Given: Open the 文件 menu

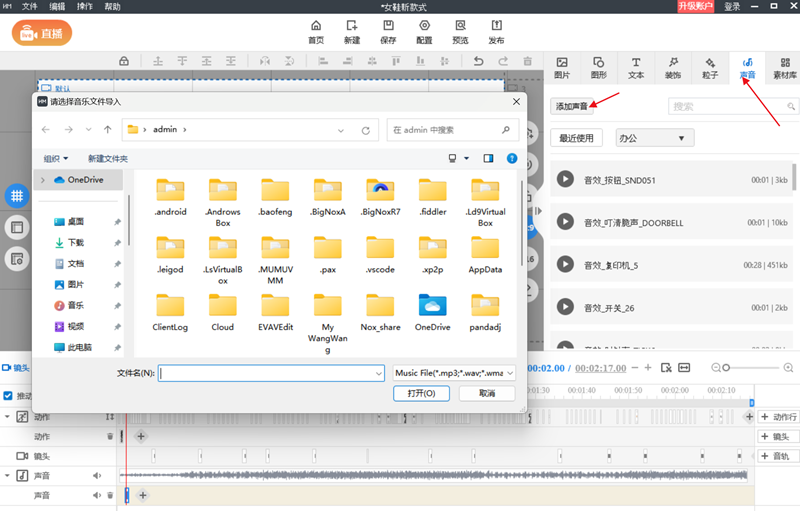Looking at the screenshot, I should point(30,7).
